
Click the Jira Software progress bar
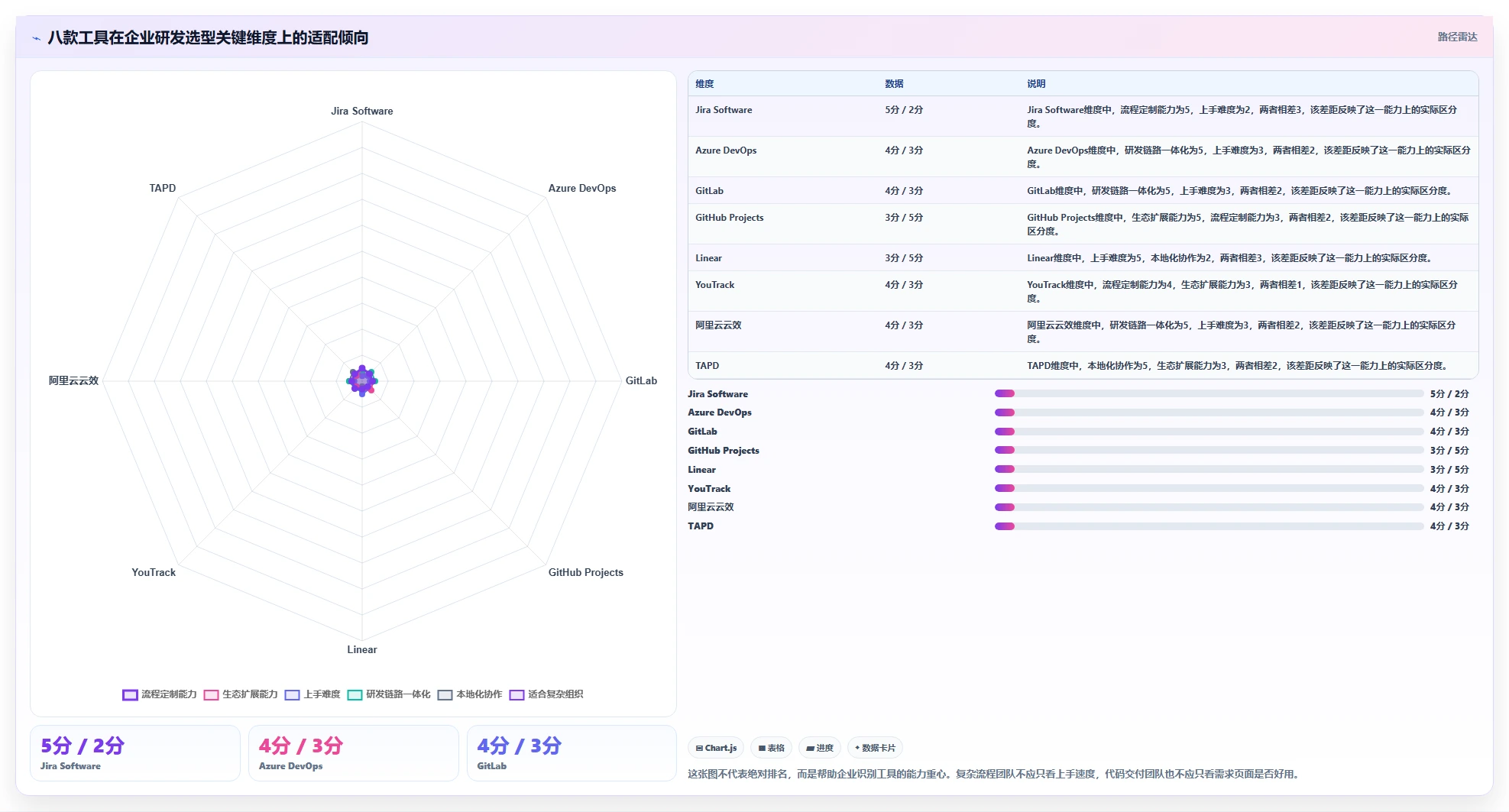[1209, 393]
